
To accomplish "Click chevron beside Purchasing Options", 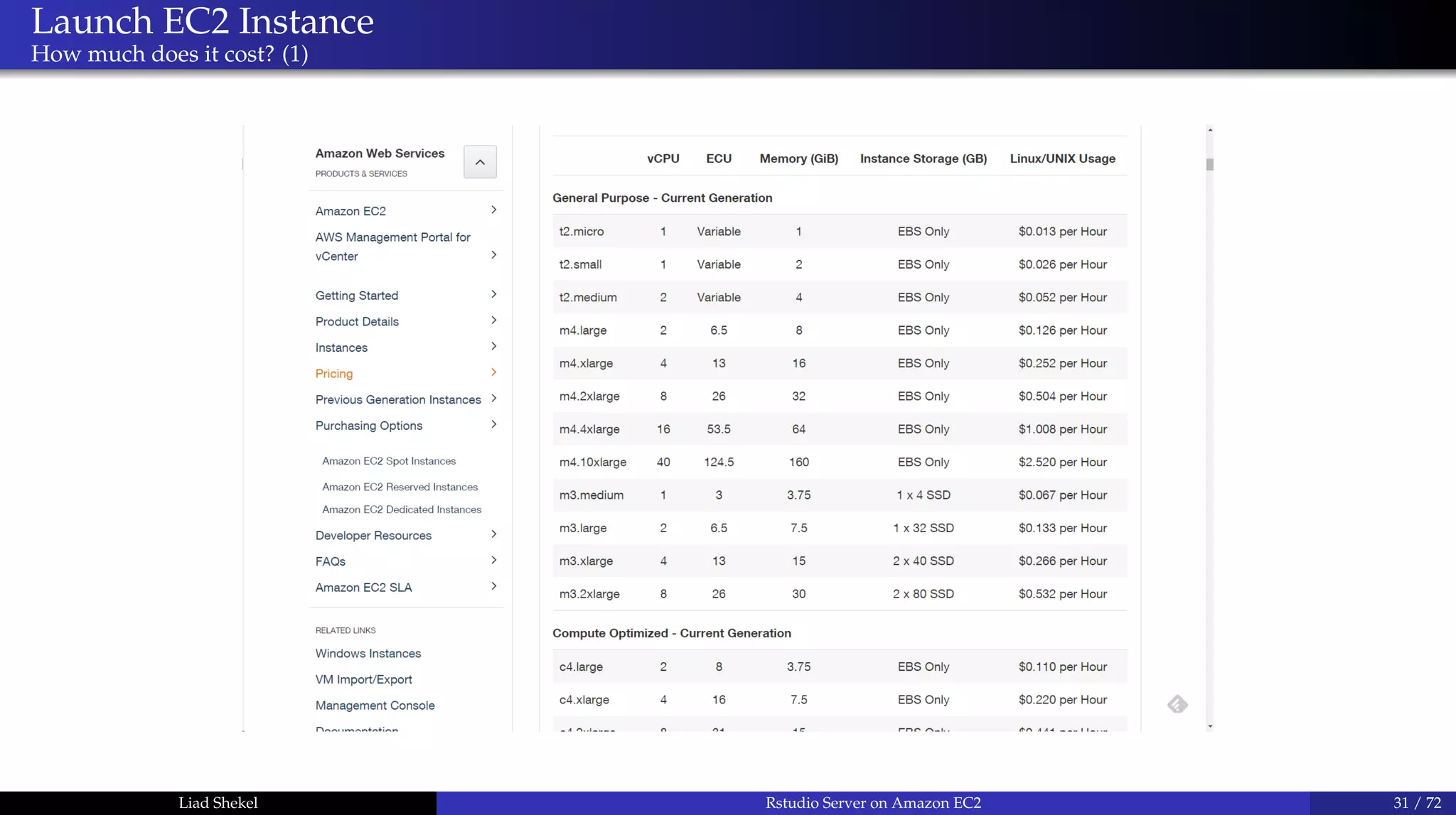I will [493, 424].
